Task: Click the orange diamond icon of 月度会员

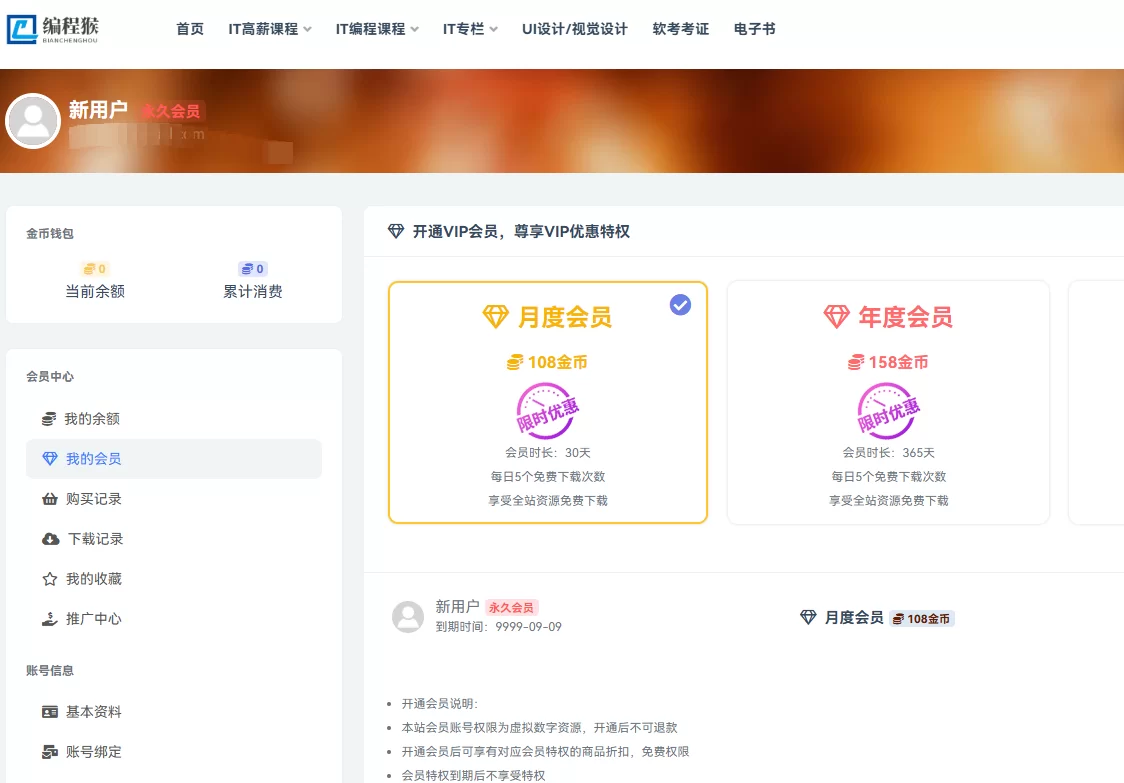Action: point(495,316)
